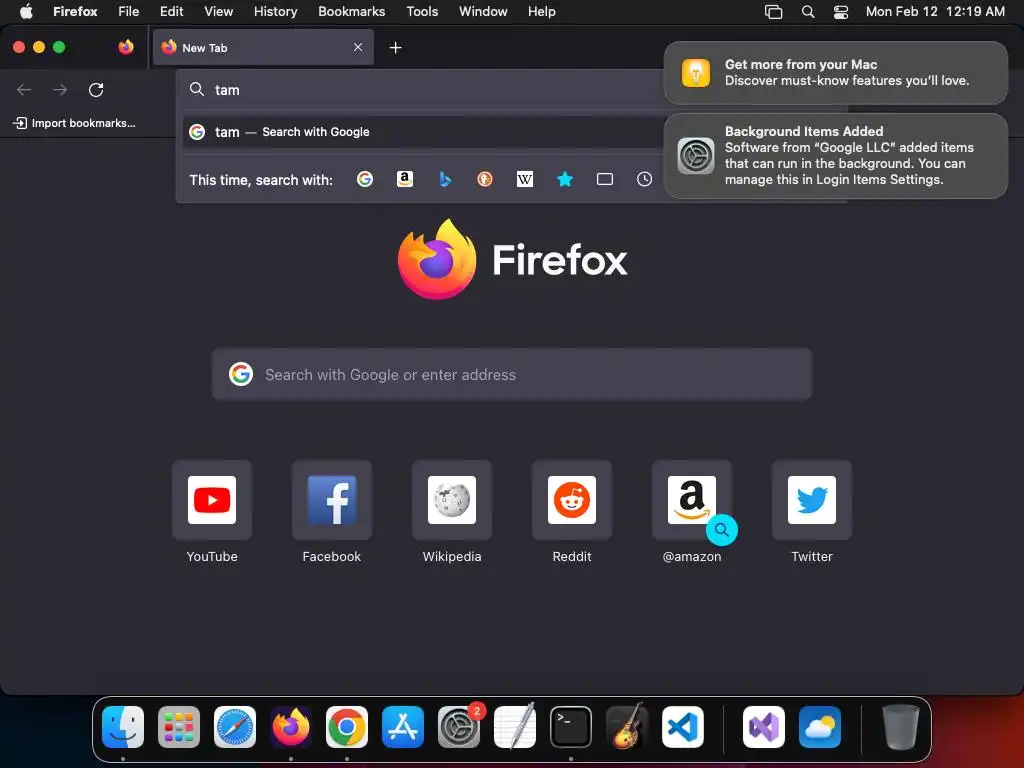The height and width of the screenshot is (768, 1024).
Task: Open the Firefox application menu
Action: (75, 11)
